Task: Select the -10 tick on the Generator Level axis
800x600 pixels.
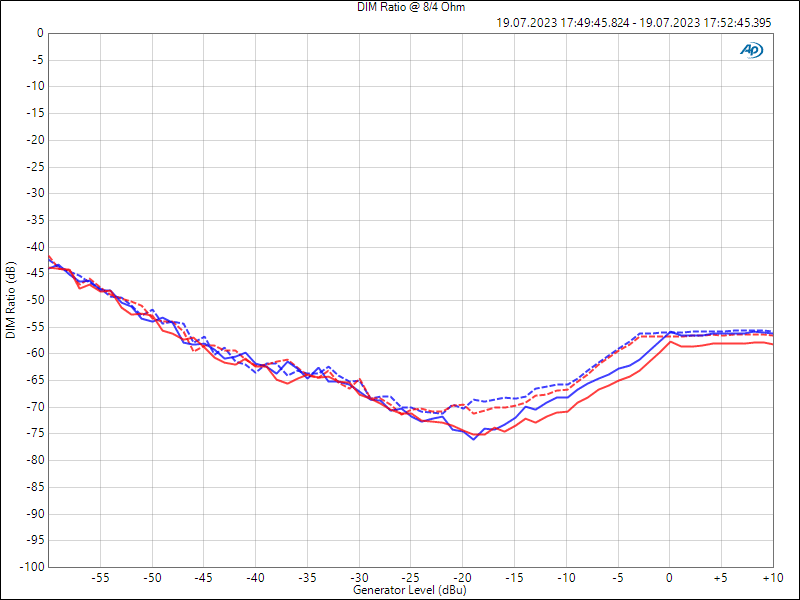Action: pos(566,578)
